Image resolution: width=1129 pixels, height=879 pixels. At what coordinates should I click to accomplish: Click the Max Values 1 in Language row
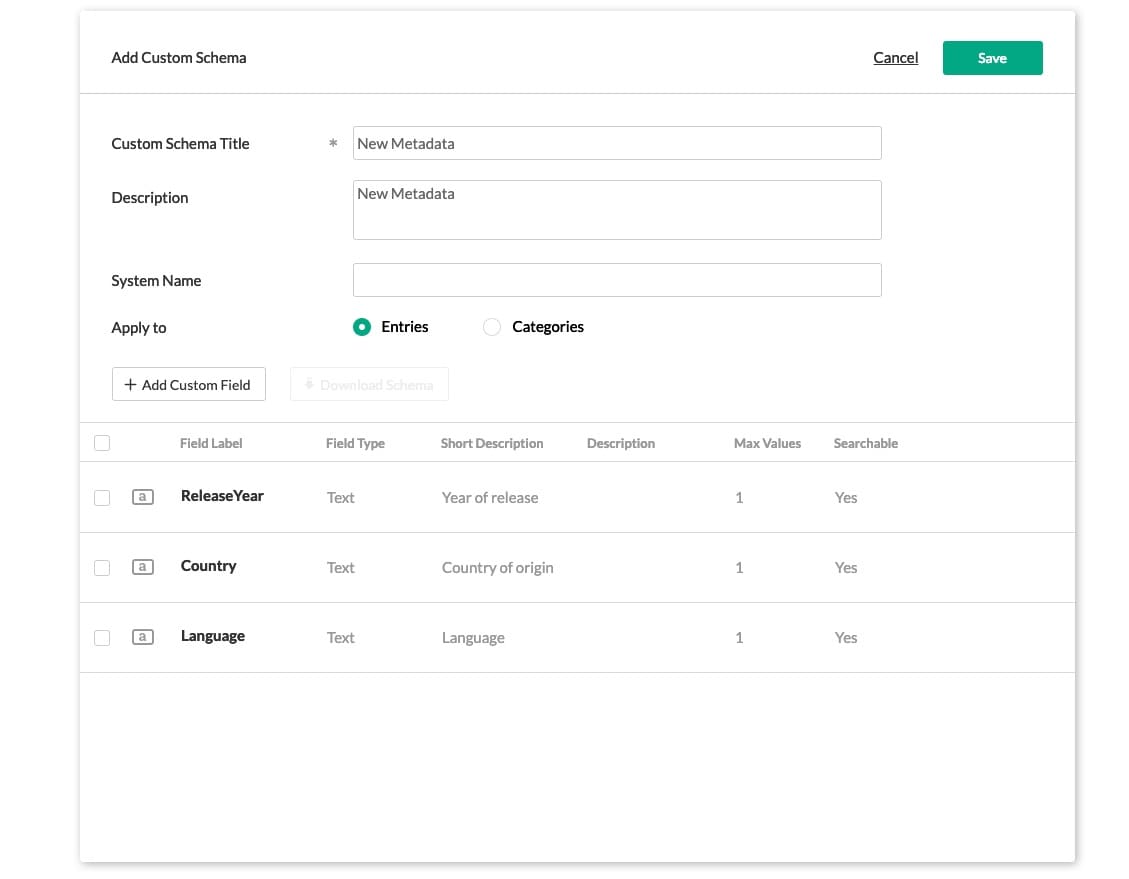pyautogui.click(x=739, y=638)
